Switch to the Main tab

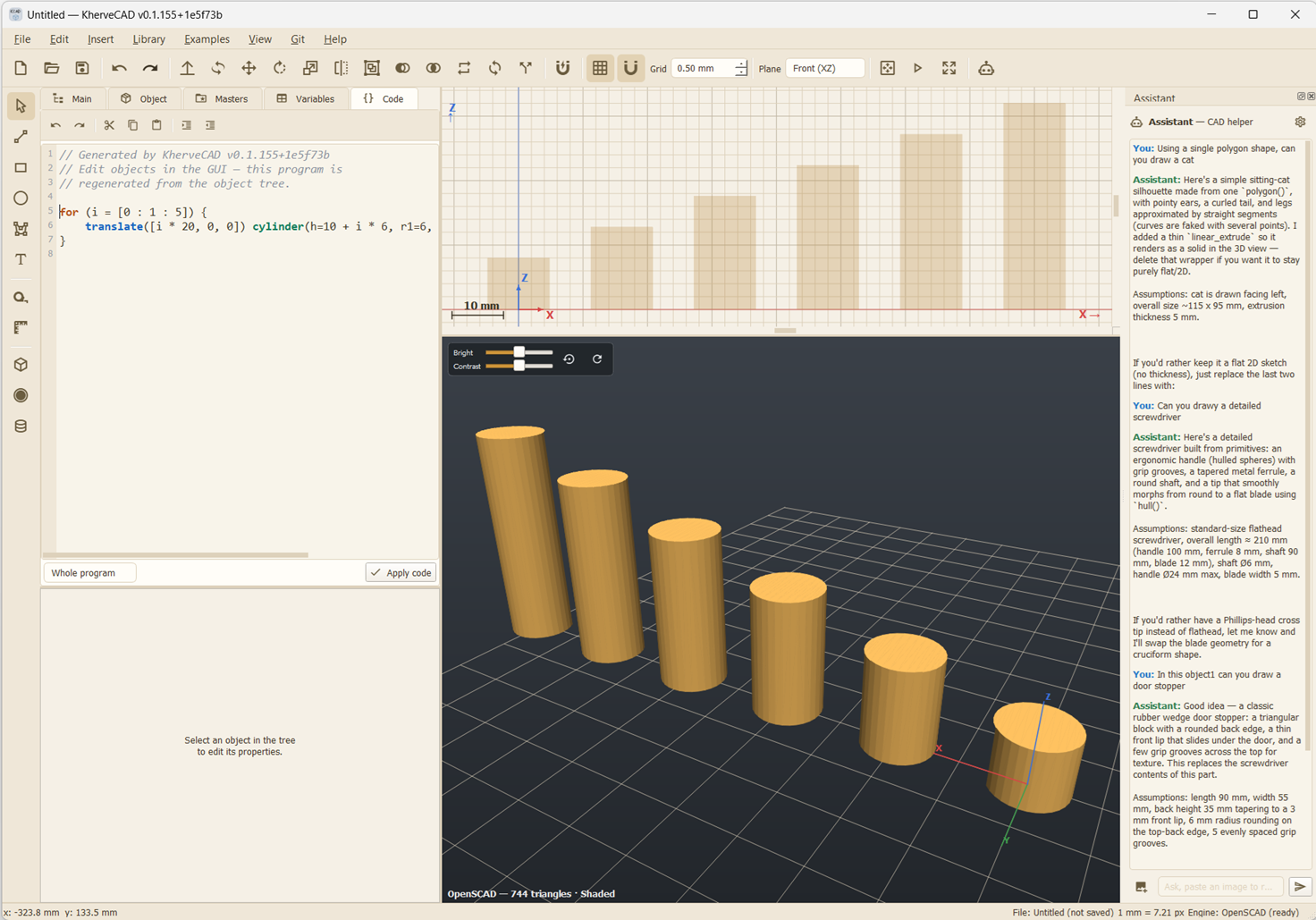coord(73,98)
